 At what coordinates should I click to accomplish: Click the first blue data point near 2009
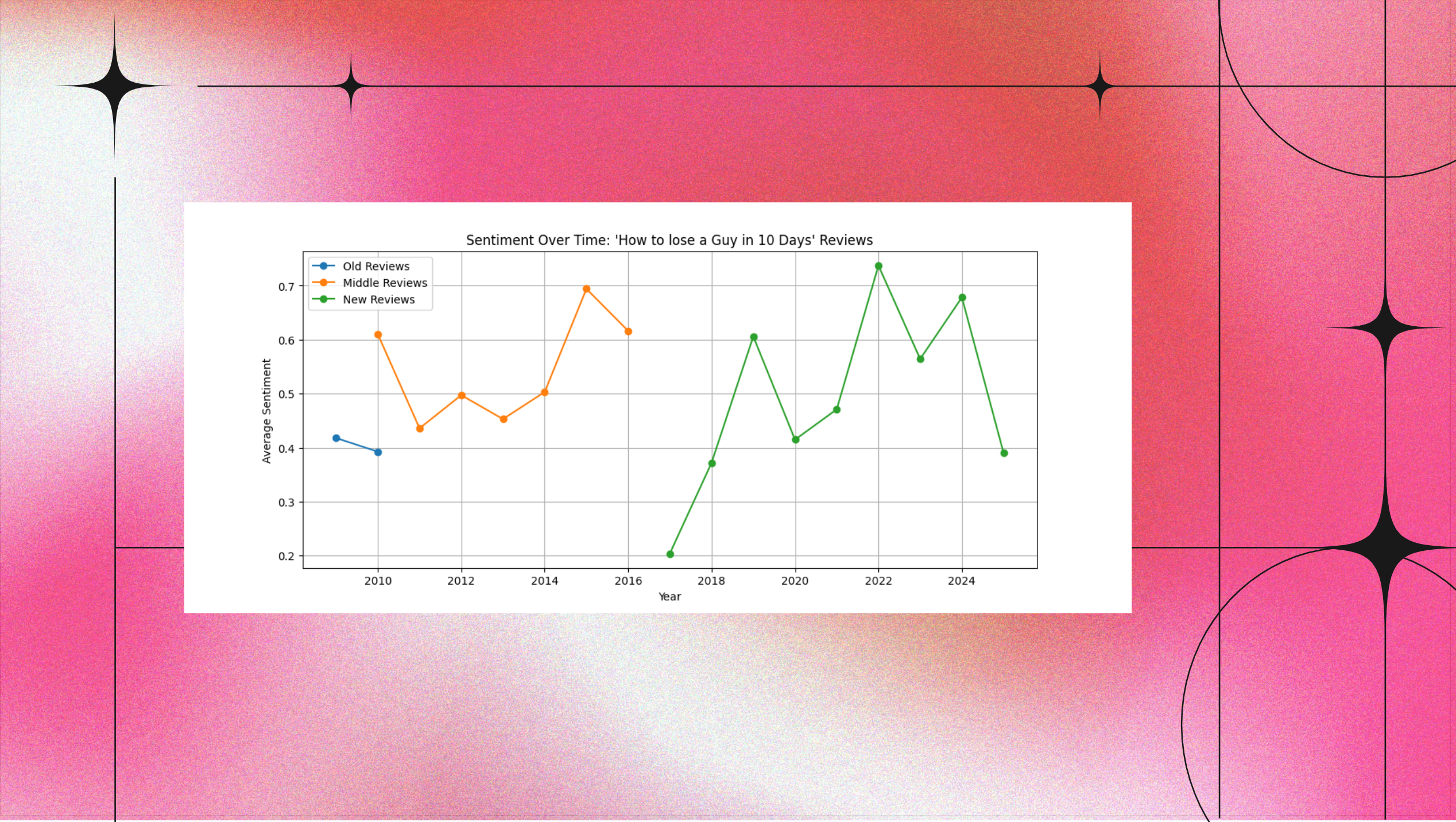[x=336, y=437]
